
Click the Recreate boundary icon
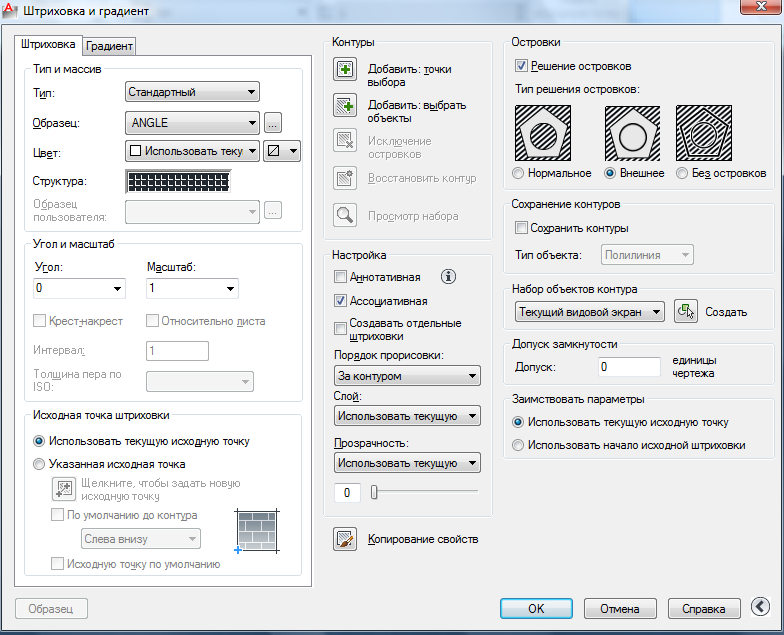tap(344, 178)
